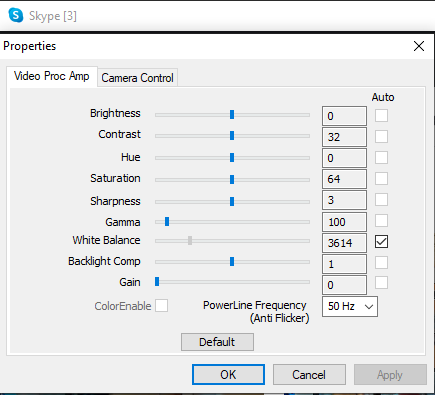Uncheck Auto for White Balance
Screen dimensions: 435x395
tap(381, 242)
